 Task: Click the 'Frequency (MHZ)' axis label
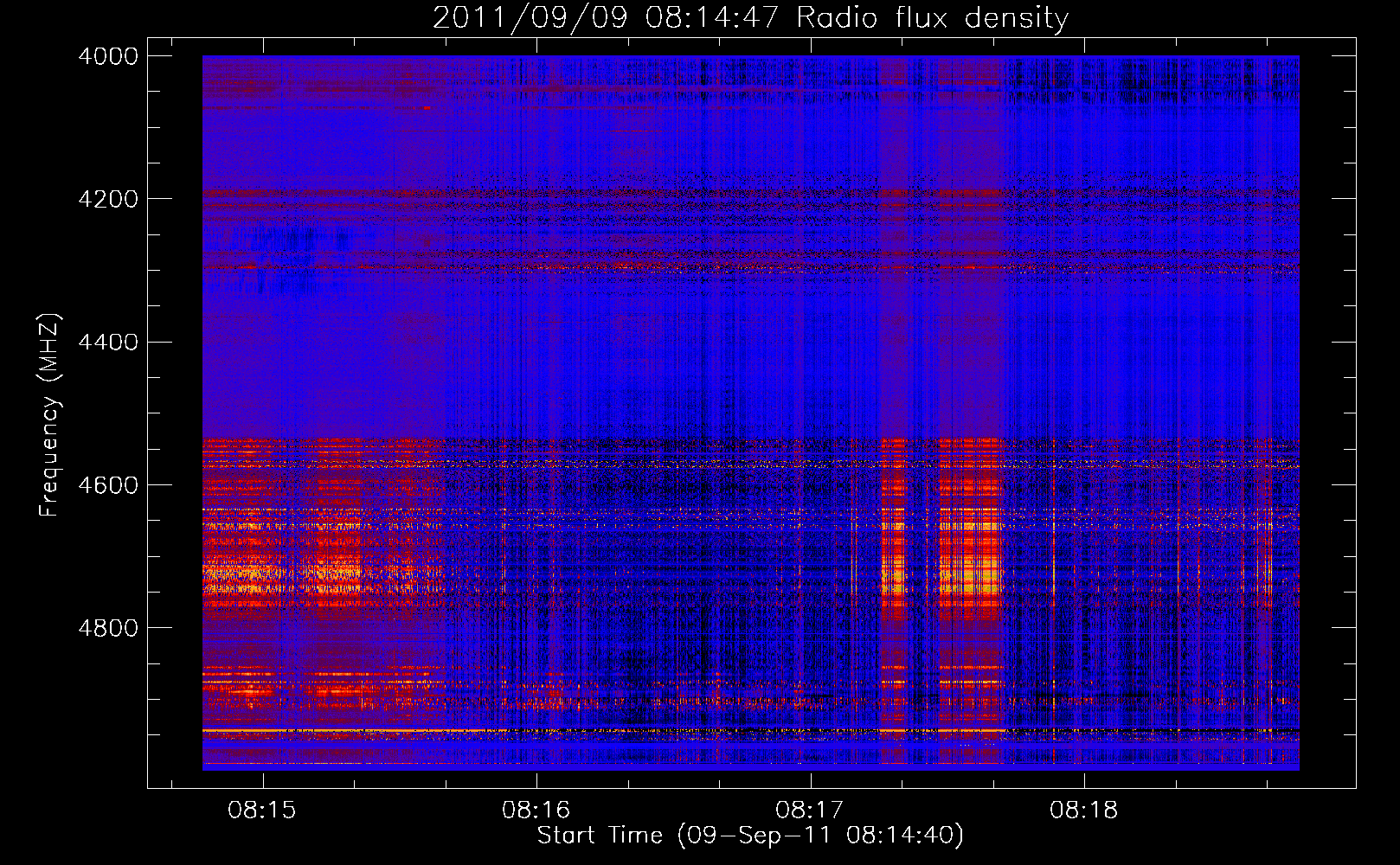49,415
